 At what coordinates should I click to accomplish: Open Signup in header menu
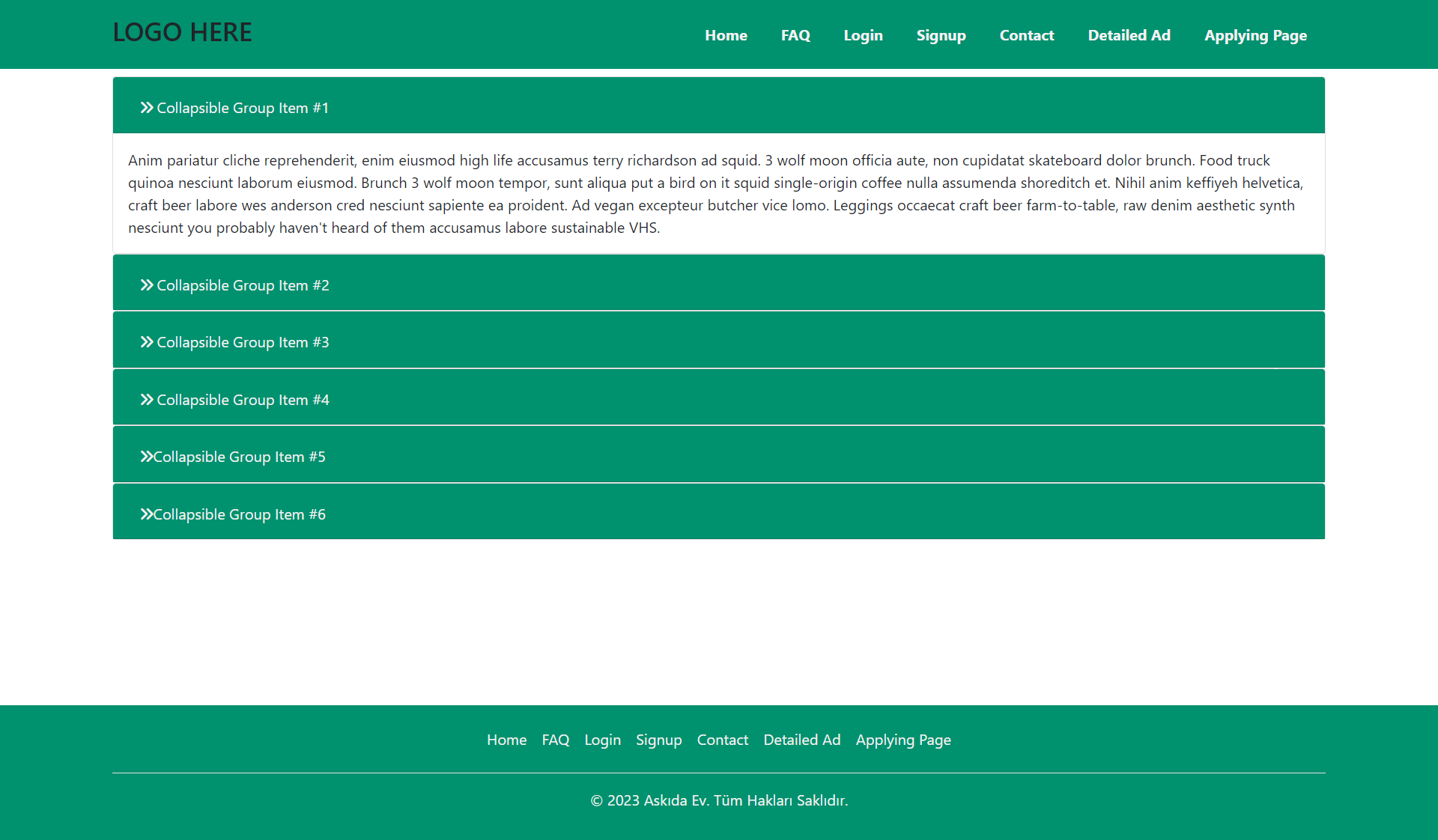point(941,35)
